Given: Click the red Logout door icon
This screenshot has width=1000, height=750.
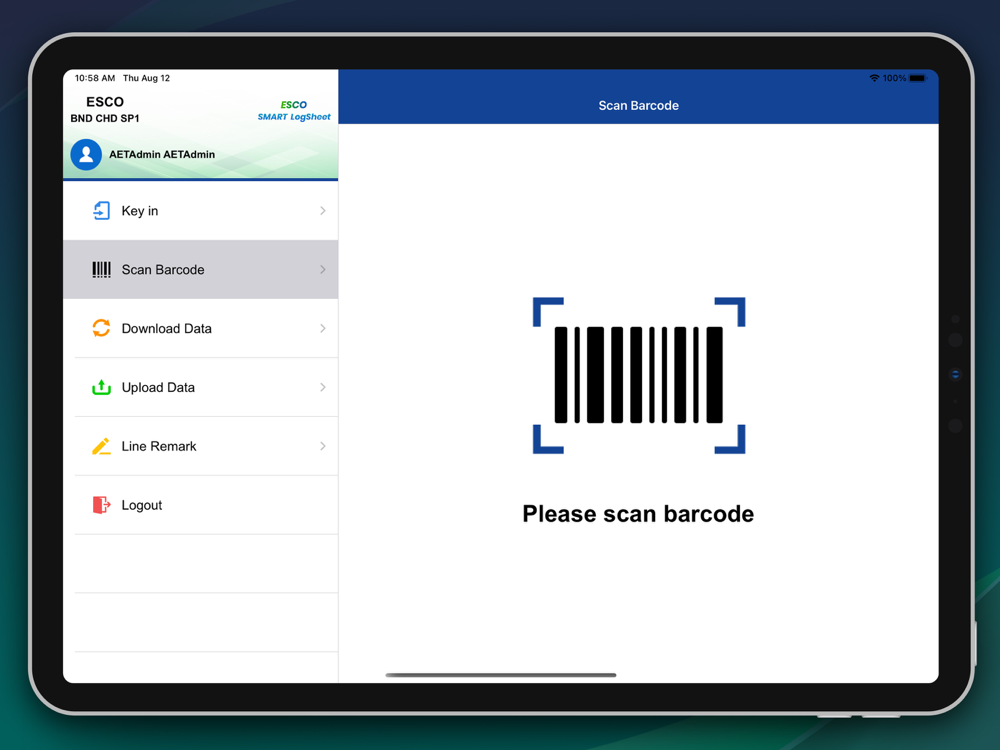Looking at the screenshot, I should [x=101, y=505].
